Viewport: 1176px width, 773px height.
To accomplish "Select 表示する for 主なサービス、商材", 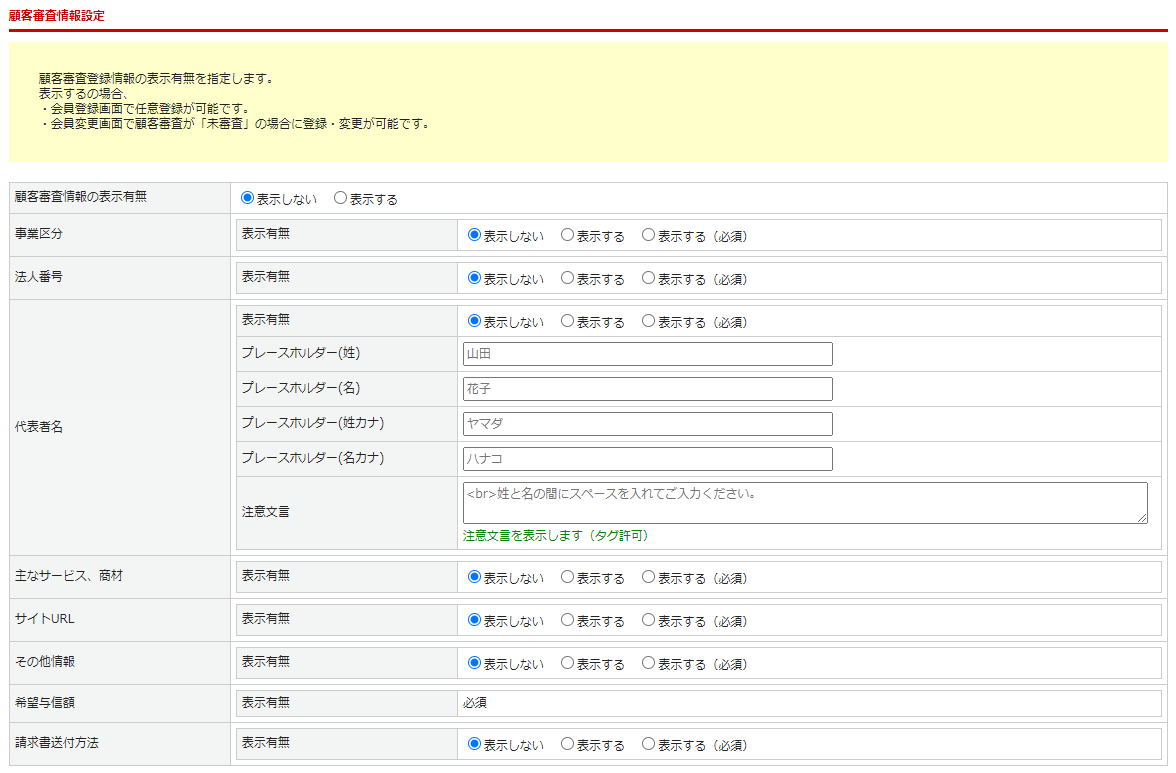I will pyautogui.click(x=567, y=577).
